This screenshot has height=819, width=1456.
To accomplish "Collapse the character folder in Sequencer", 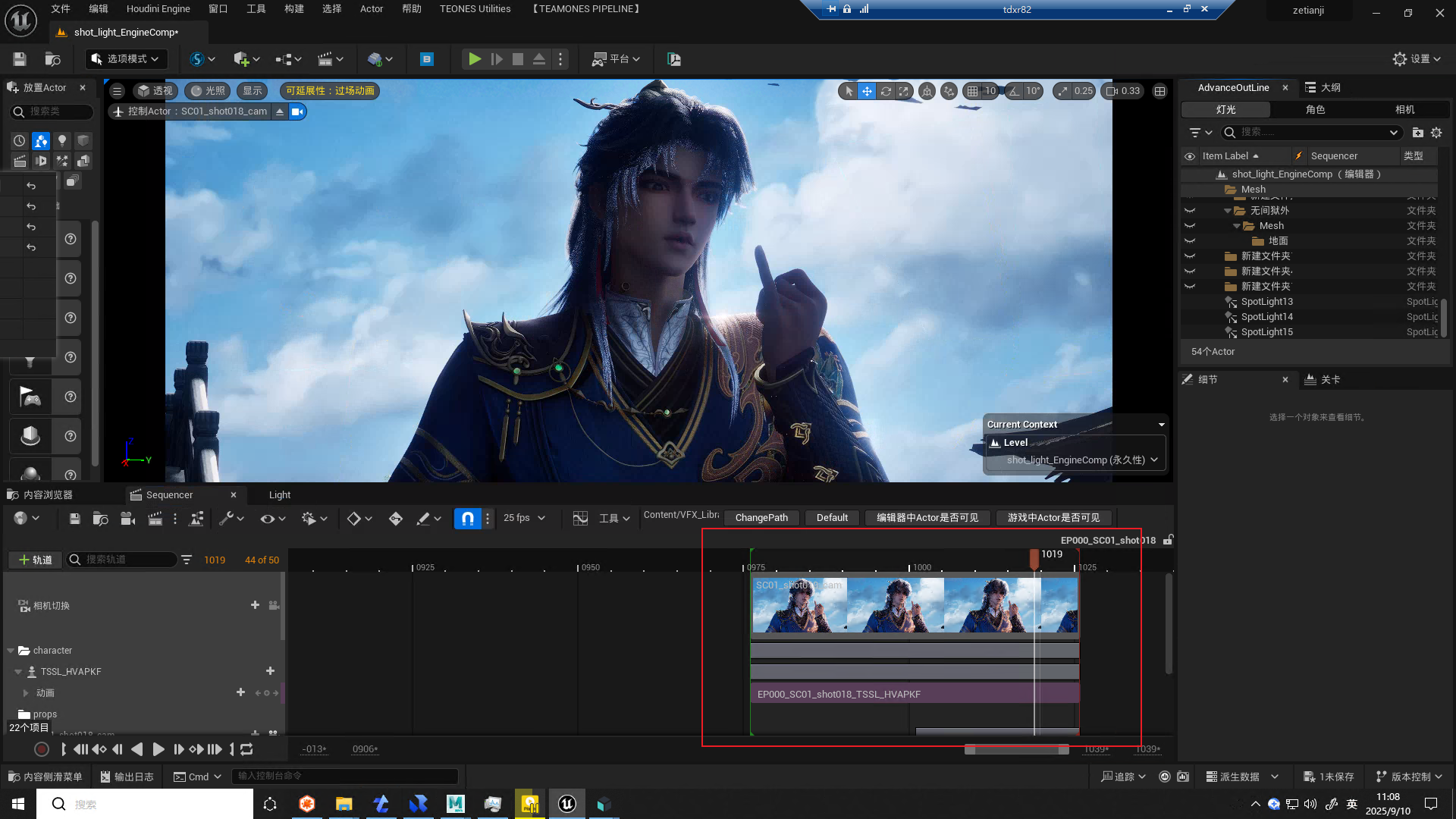I will pos(11,651).
